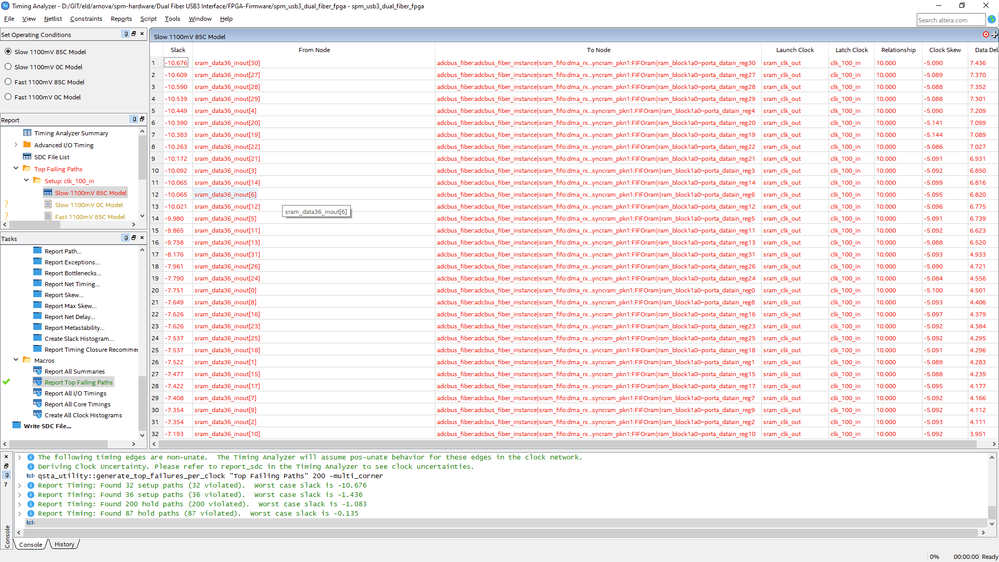This screenshot has height=562, width=999.
Task: Open the Timing Analyzer Summary report
Action: click(x=71, y=133)
